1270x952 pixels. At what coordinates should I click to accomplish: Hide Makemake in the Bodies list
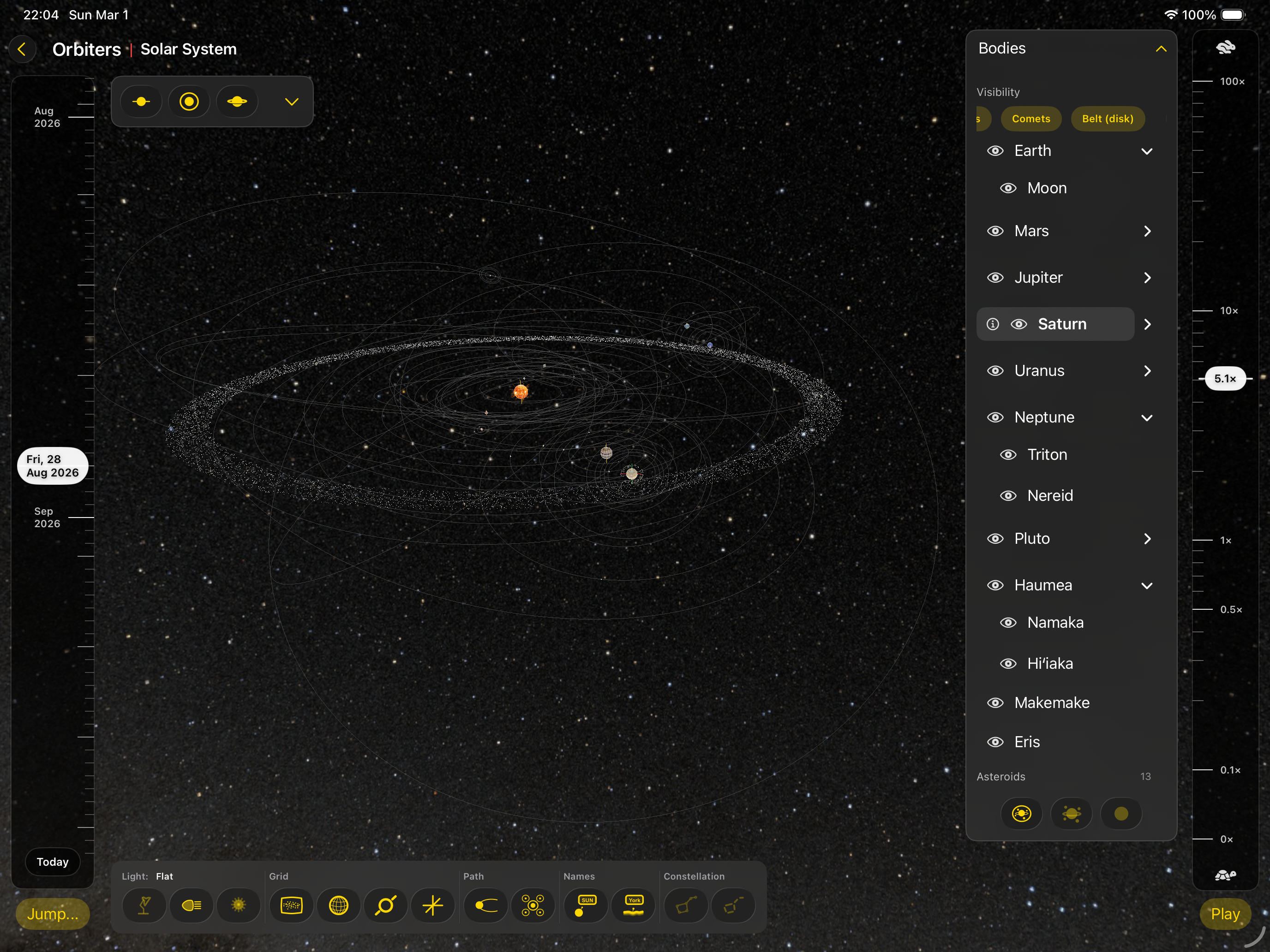995,702
